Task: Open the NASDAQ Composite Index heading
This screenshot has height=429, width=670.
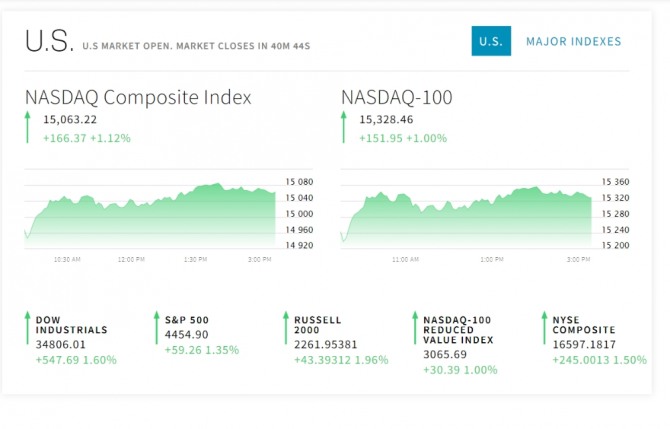Action: (138, 97)
